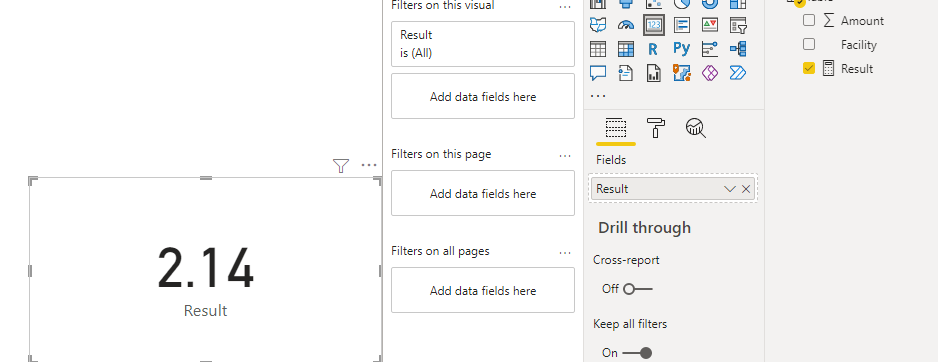This screenshot has height=362, width=938.
Task: Choose the Python visual icon
Action: (x=682, y=48)
